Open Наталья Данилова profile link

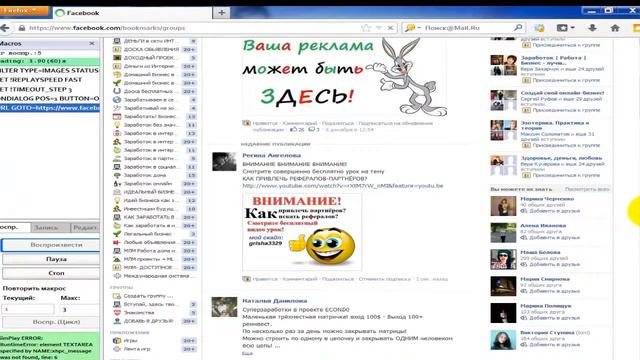coord(275,301)
